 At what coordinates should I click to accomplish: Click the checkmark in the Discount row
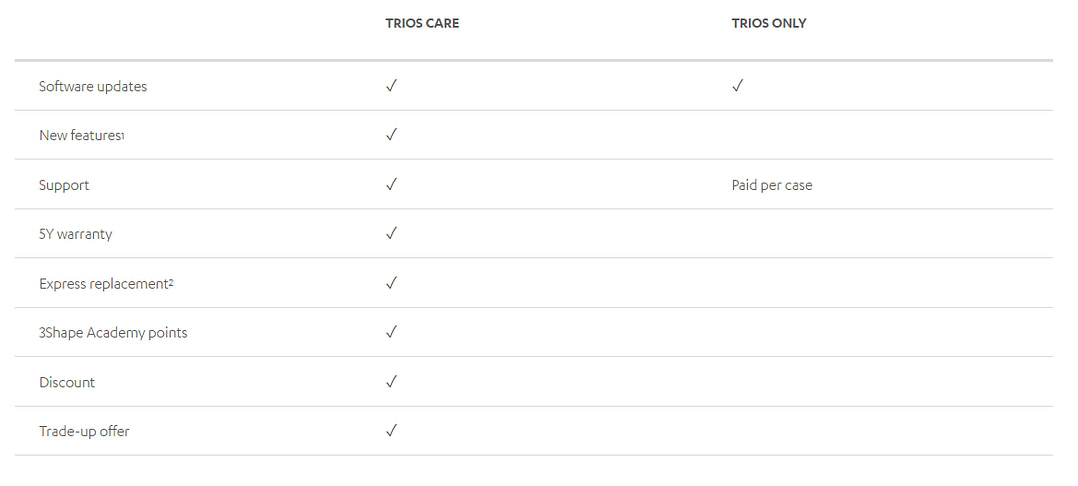pyautogui.click(x=391, y=381)
